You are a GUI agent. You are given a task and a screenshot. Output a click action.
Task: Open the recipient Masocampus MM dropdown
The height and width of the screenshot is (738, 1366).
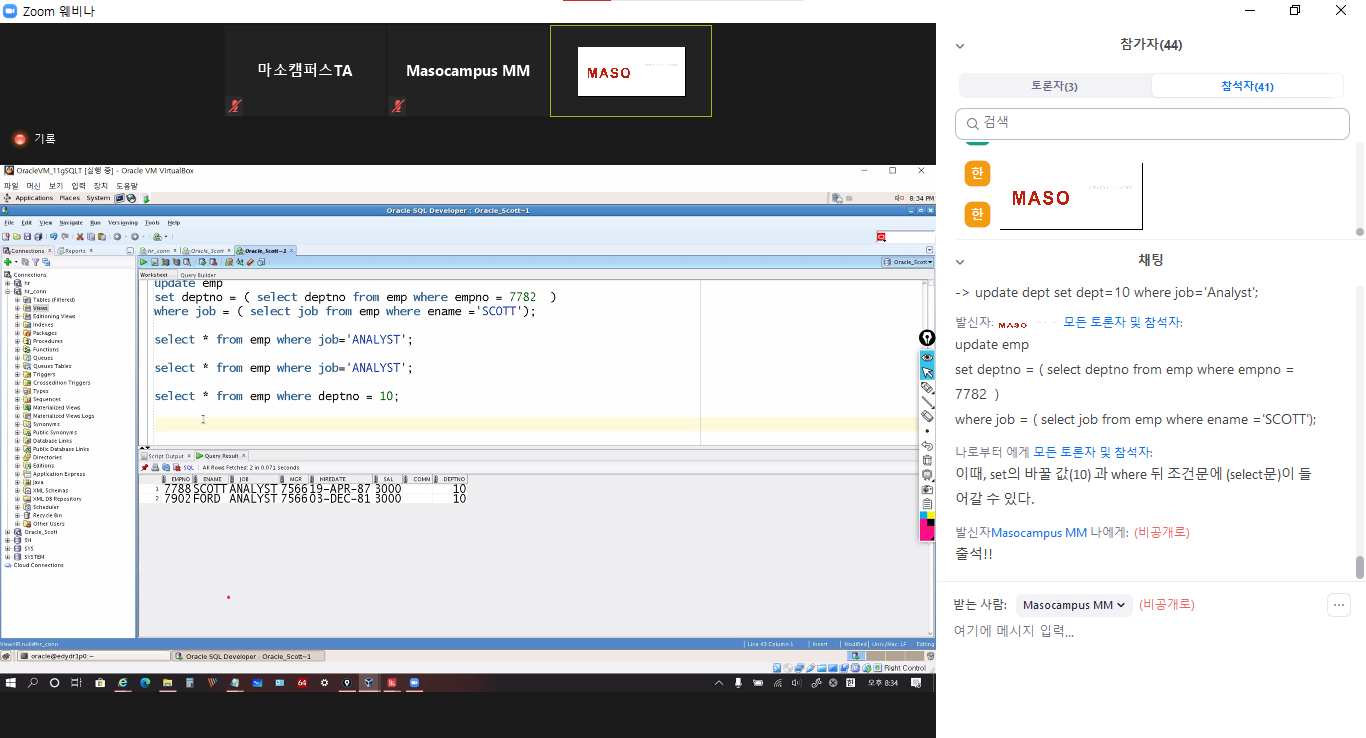(x=1074, y=605)
